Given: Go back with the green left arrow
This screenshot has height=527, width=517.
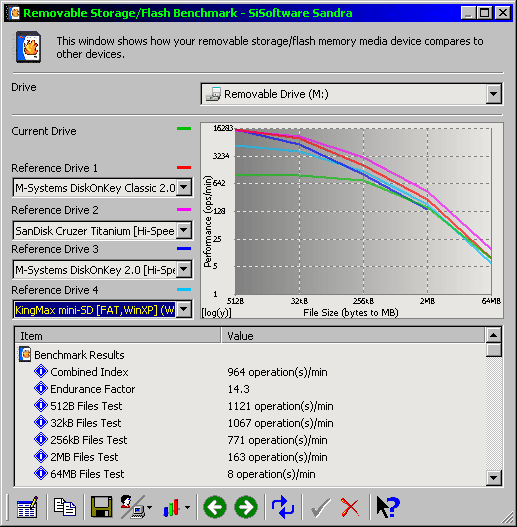Looking at the screenshot, I should pyautogui.click(x=215, y=507).
